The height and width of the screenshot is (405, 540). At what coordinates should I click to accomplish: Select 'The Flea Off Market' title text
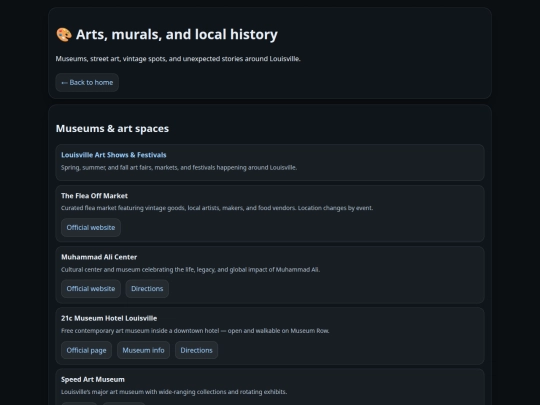(94, 196)
